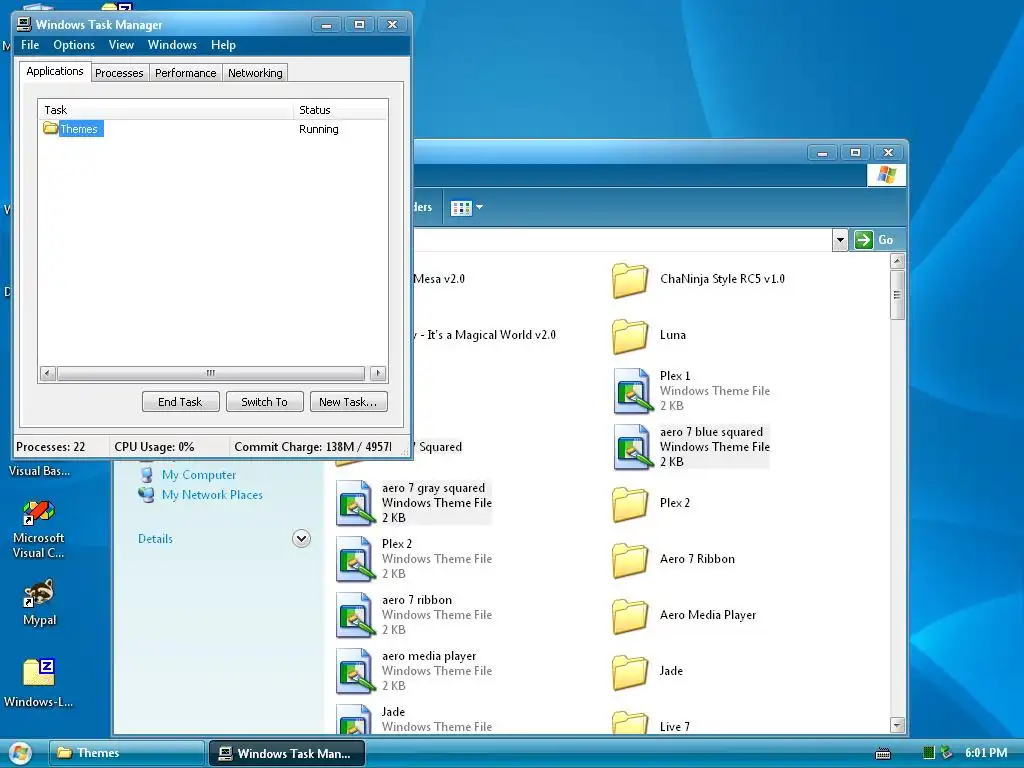Screen dimensions: 1024x768
Task: Click the Windows Start orb
Action: pos(19,753)
